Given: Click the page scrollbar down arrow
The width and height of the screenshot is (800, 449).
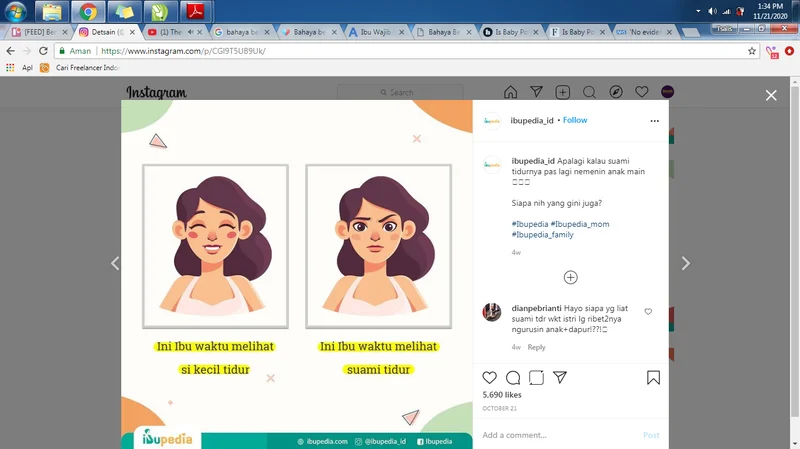Looking at the screenshot, I should click(x=795, y=444).
